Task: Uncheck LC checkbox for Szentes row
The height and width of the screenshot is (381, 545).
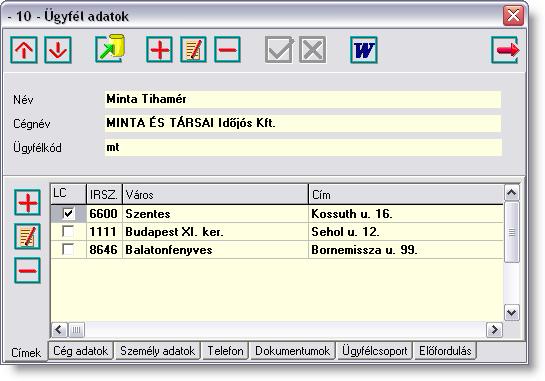Action: (68, 213)
